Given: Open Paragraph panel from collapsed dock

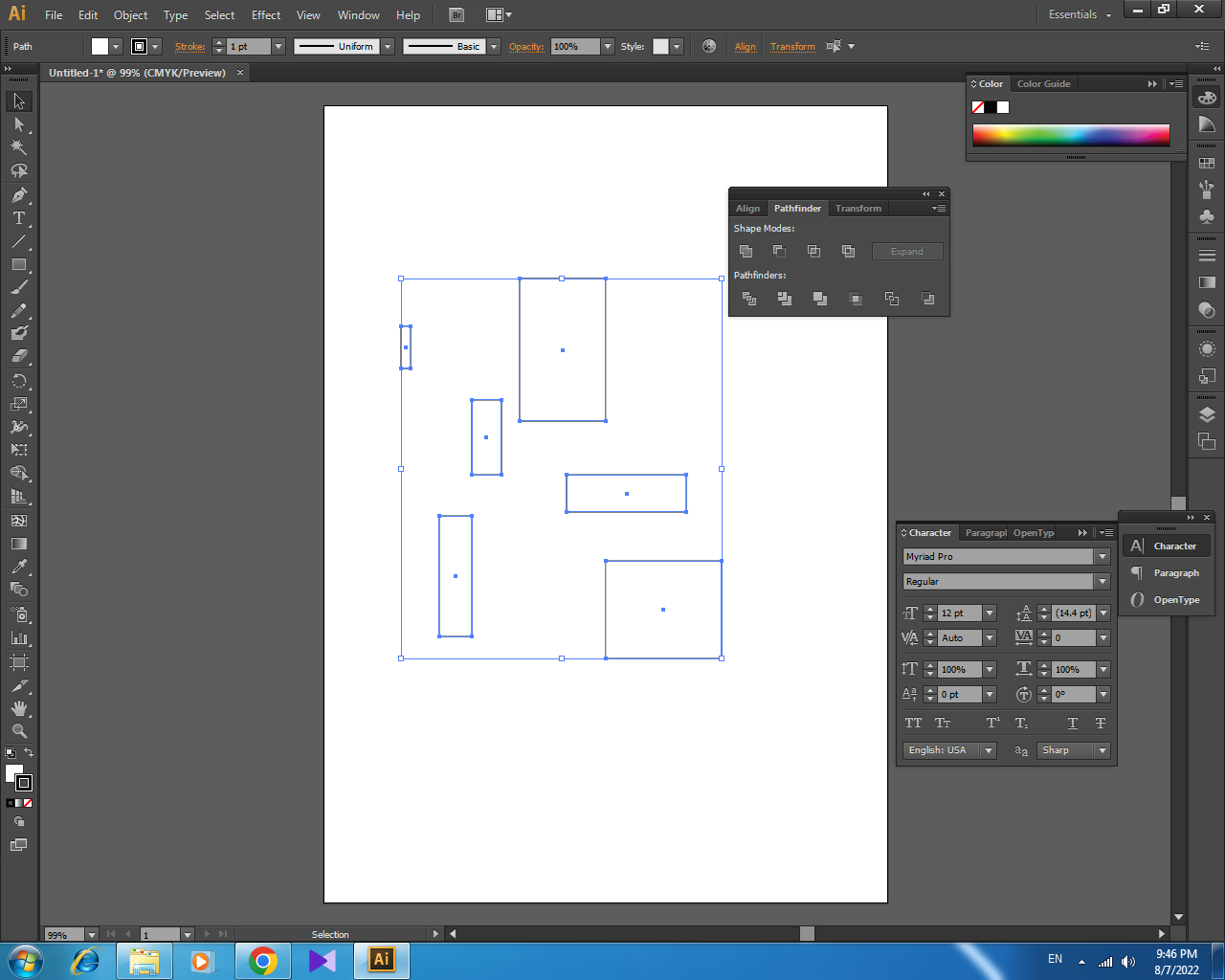Looking at the screenshot, I should pyautogui.click(x=1167, y=573).
